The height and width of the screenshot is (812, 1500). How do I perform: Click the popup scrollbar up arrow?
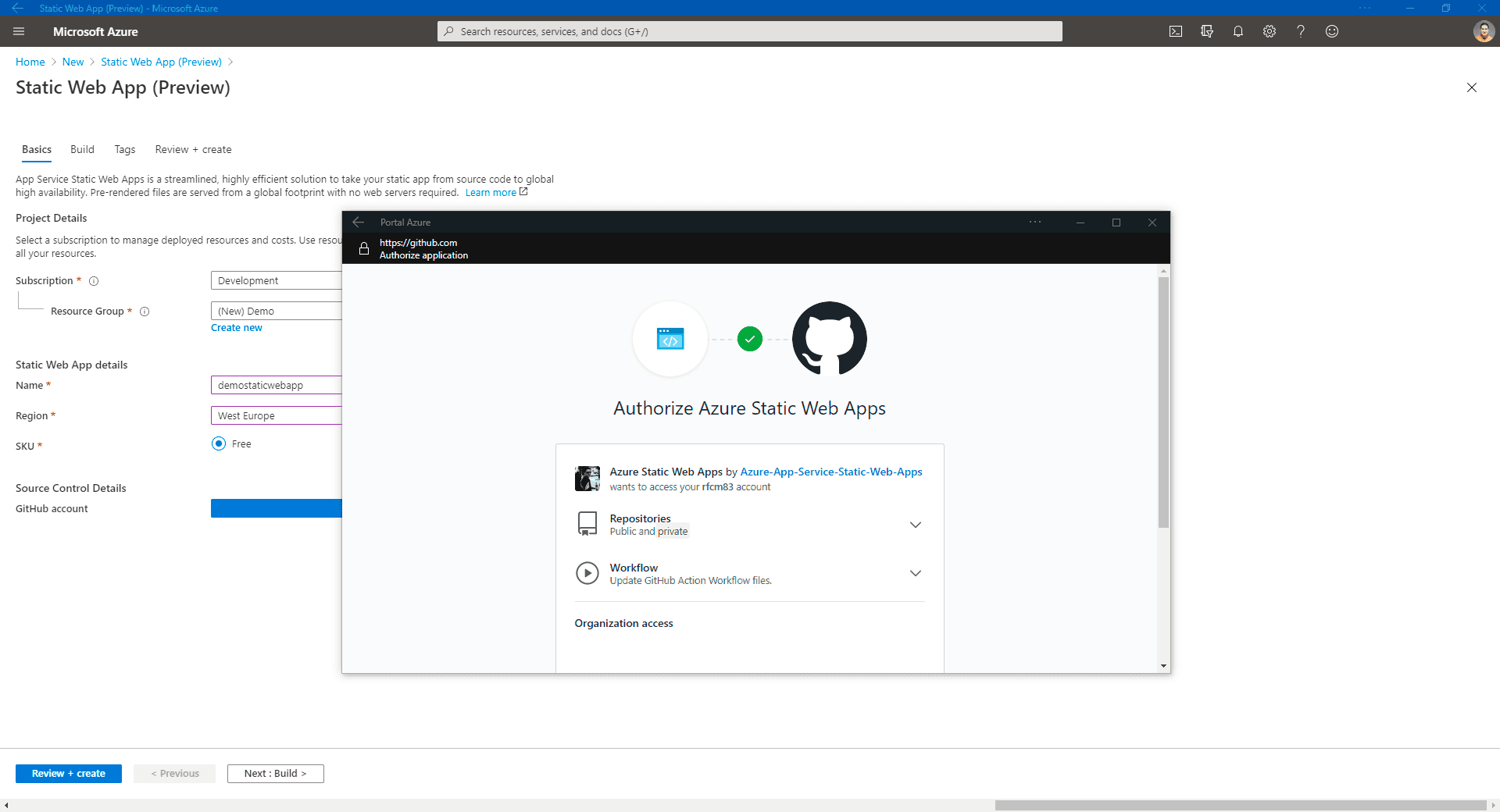(1163, 271)
